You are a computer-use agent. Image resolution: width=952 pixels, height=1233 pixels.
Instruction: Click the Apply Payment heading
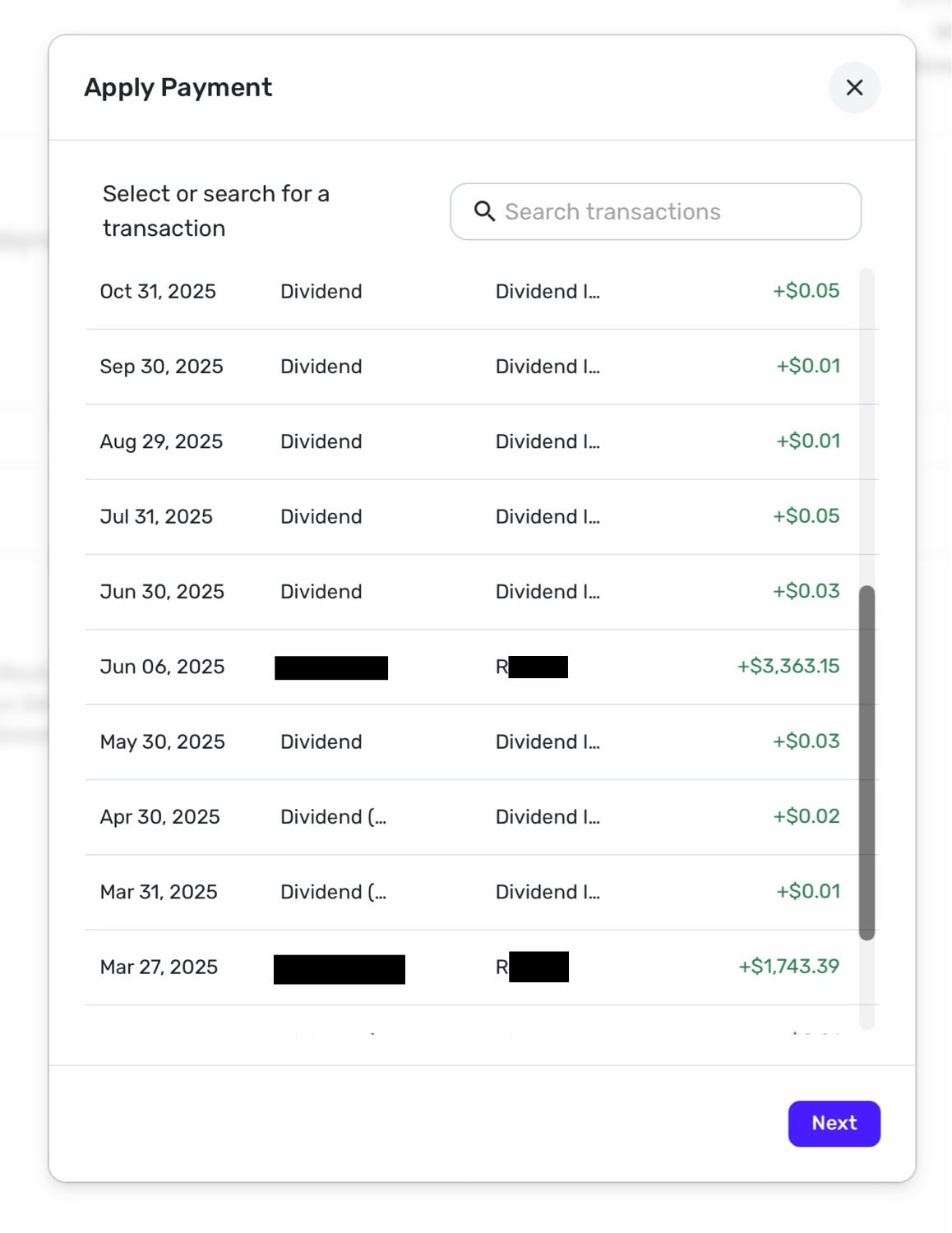[x=178, y=88]
